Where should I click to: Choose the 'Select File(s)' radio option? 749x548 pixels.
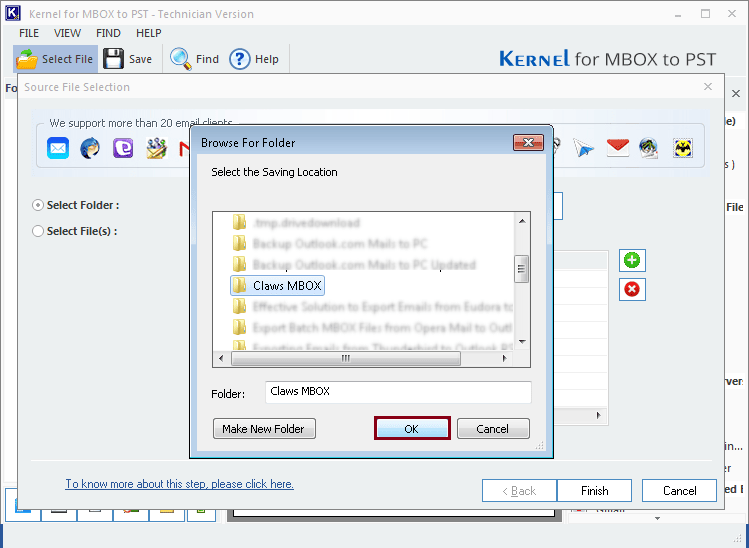(x=38, y=231)
